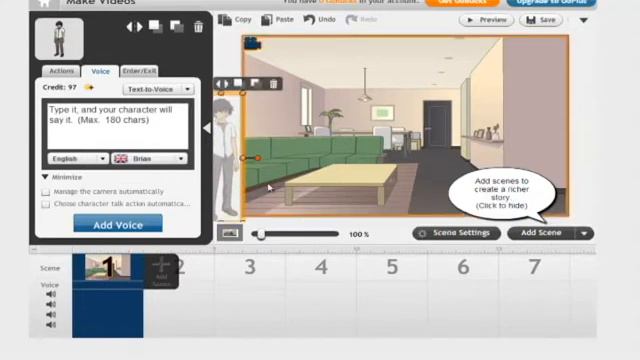Click the Preview button
Screen dimensions: 640x360
click(486, 20)
